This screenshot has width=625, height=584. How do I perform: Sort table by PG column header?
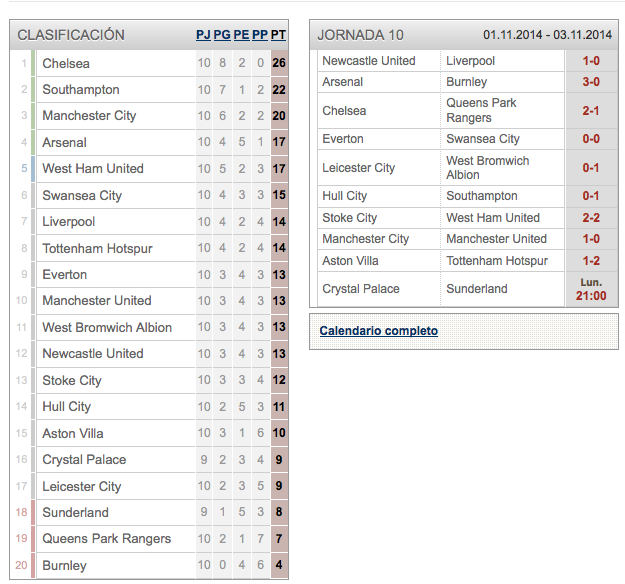[x=222, y=35]
